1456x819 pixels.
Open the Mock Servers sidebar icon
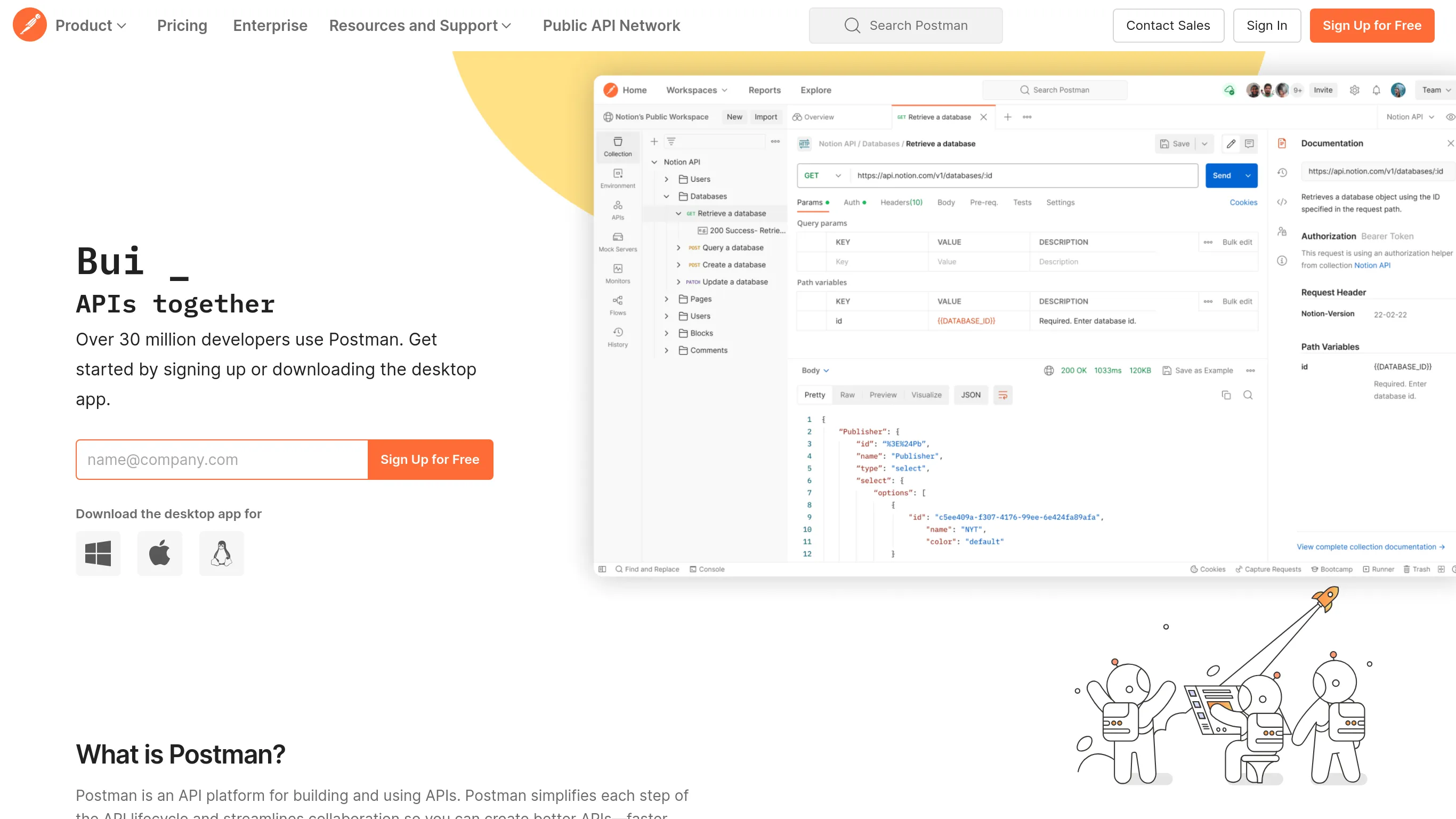[617, 242]
